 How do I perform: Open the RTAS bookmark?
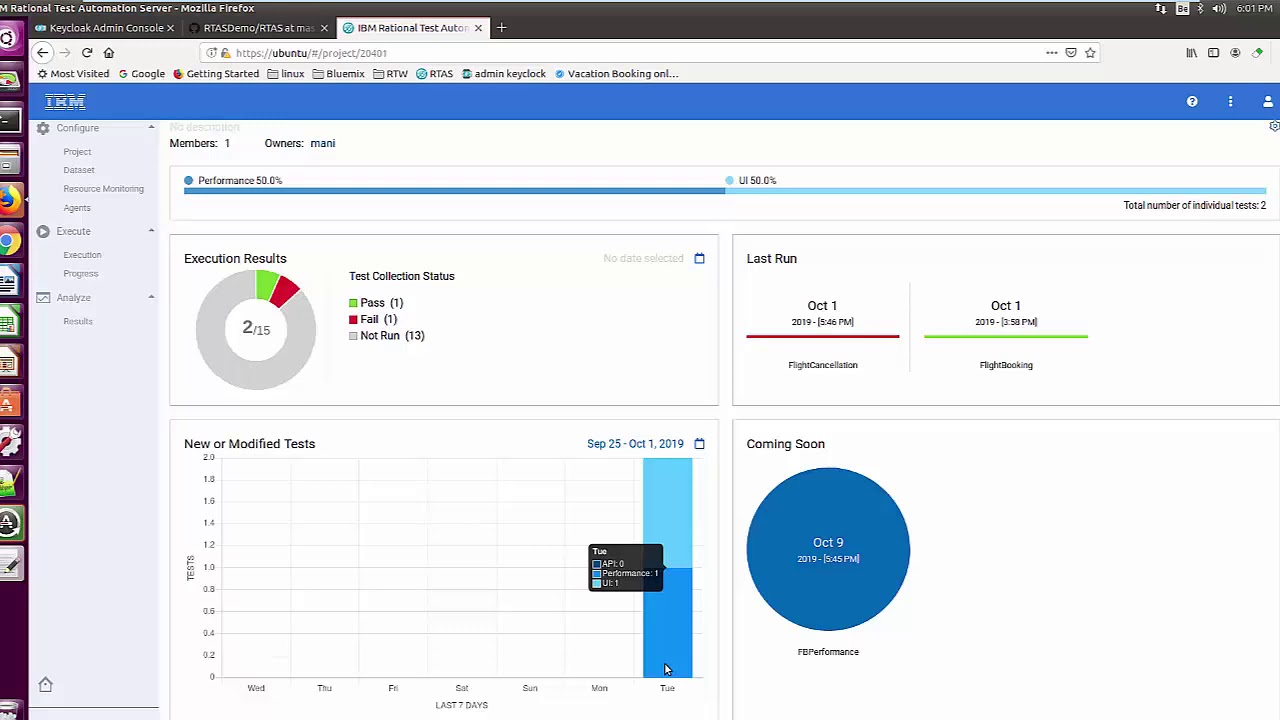(435, 74)
